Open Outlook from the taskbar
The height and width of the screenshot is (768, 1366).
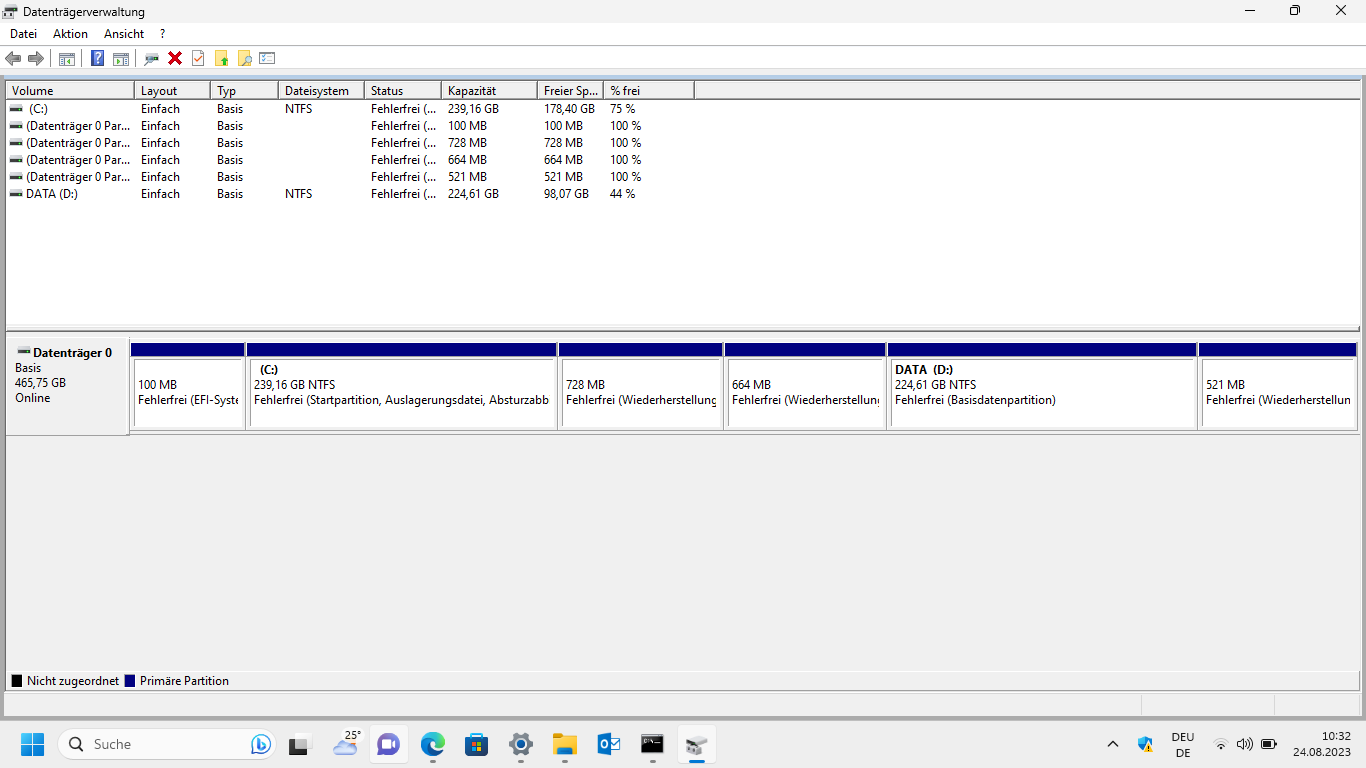click(609, 744)
